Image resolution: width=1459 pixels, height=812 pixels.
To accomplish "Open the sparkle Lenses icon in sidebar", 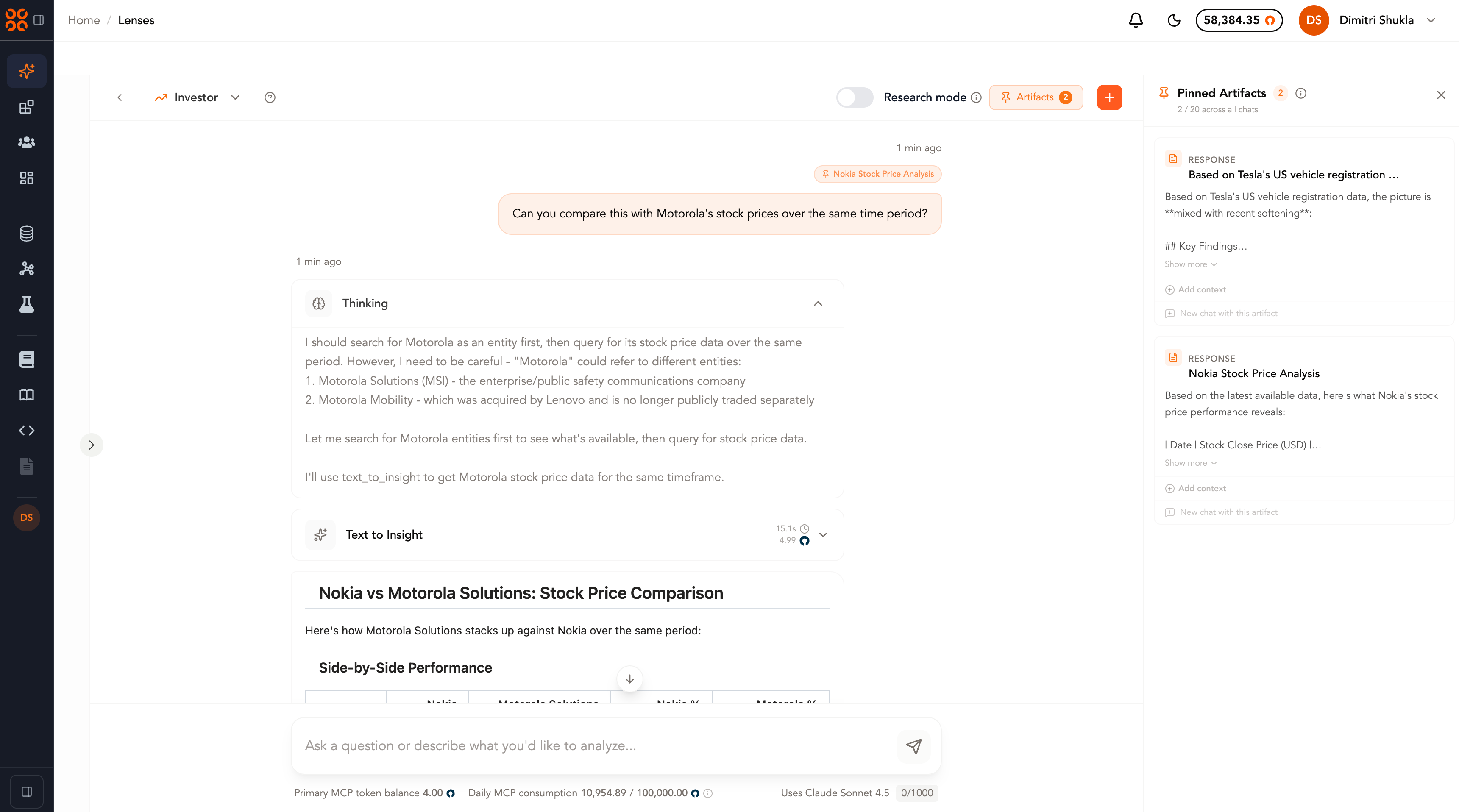I will (27, 71).
